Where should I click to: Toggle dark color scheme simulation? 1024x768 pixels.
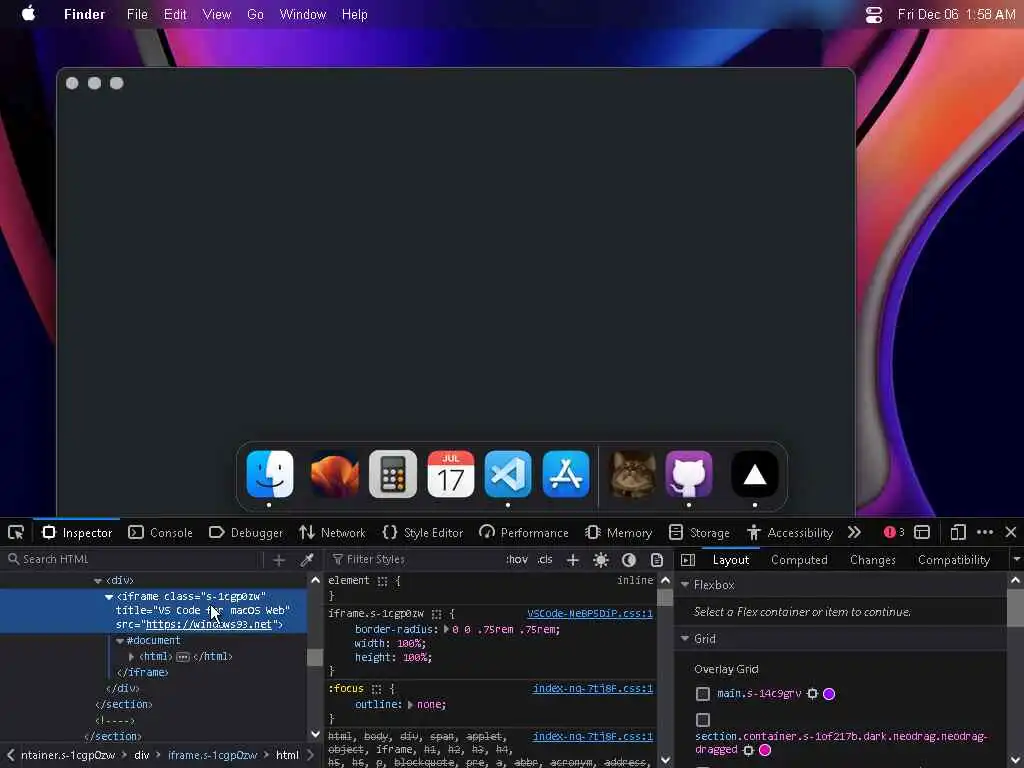[629, 560]
